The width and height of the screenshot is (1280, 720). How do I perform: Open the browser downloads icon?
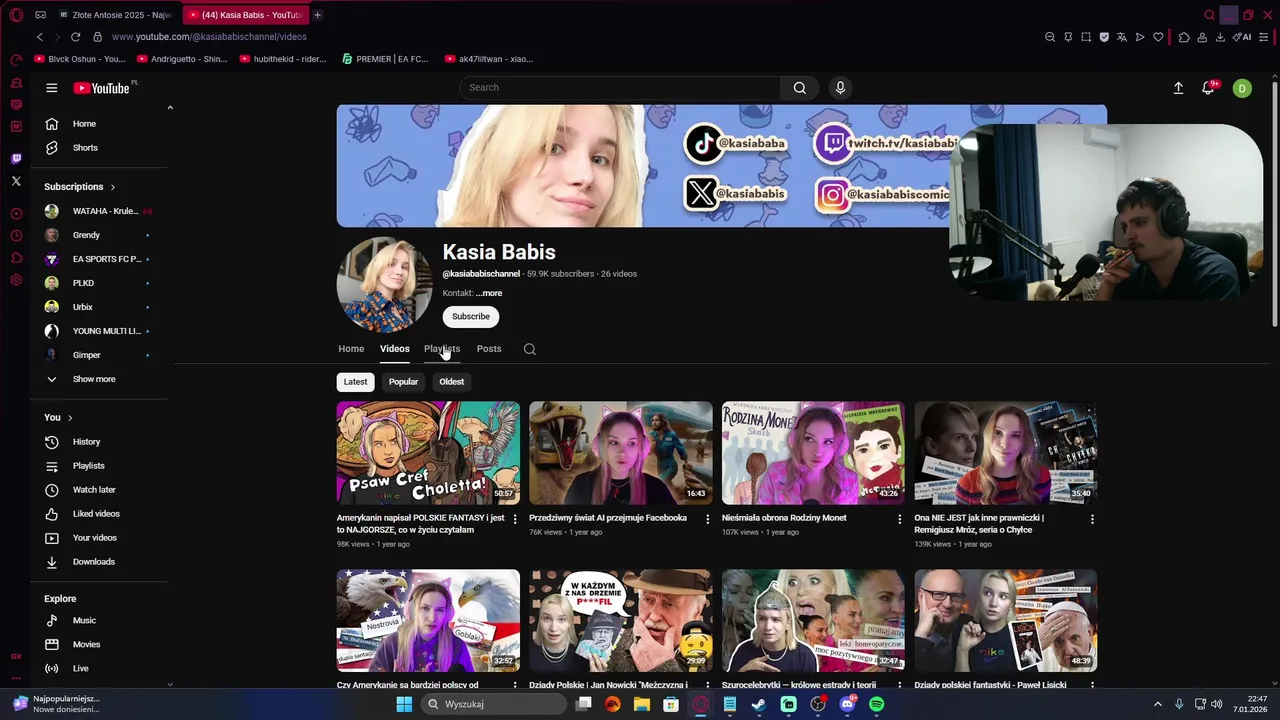tap(1220, 37)
